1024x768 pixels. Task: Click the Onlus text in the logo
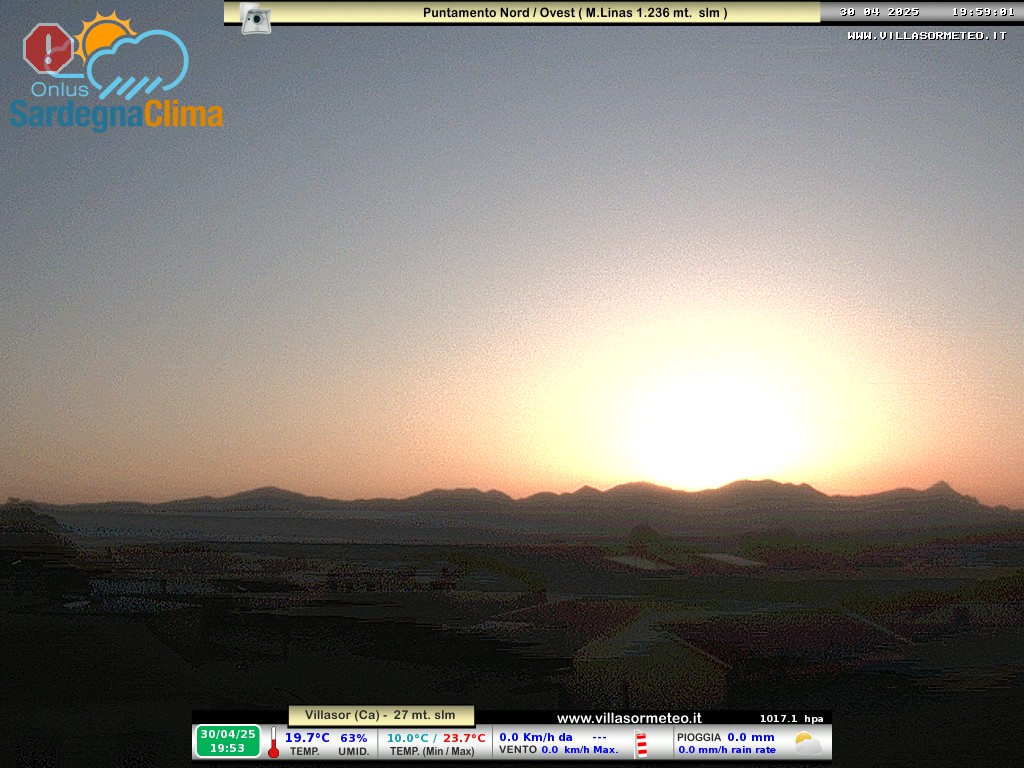click(59, 89)
